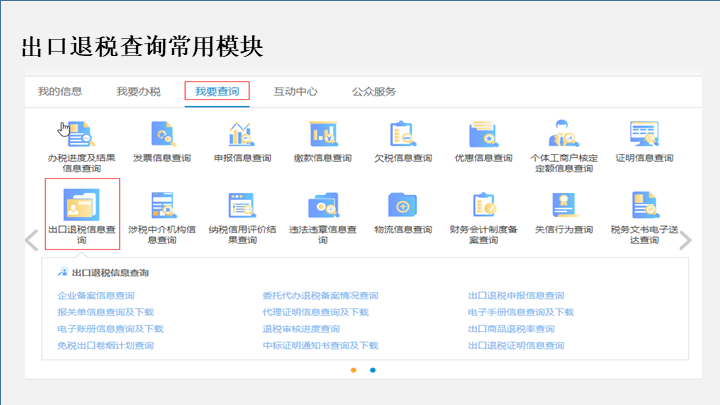720x405 pixels.
Task: Open 中标证明通知书查询及下载 link
Action: (x=320, y=345)
